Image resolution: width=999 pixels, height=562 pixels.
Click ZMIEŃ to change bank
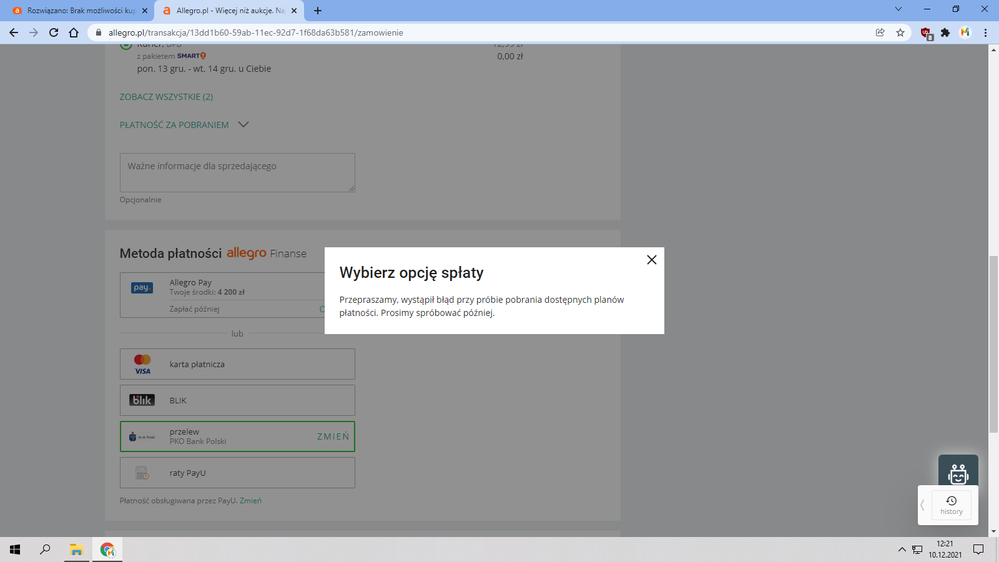[x=333, y=436]
